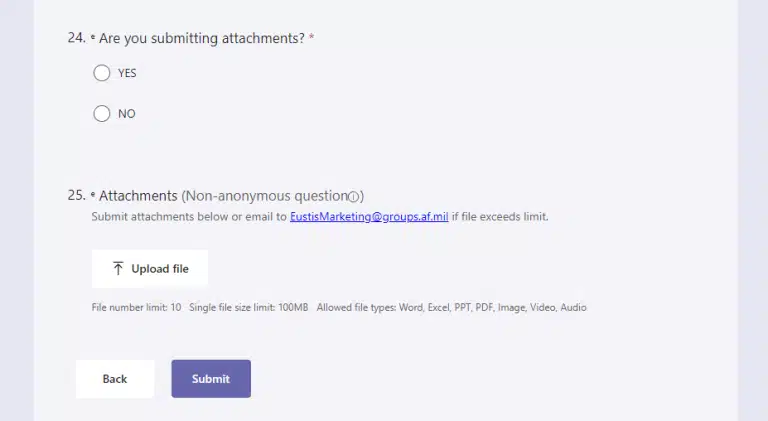Image resolution: width=768 pixels, height=421 pixels.
Task: Click the "Single file size limit: 100MB" text
Action: tap(249, 307)
